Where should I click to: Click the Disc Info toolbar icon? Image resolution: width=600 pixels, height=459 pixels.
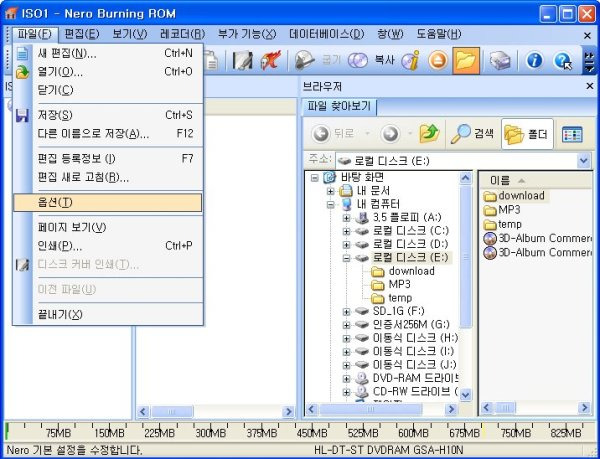[410, 60]
